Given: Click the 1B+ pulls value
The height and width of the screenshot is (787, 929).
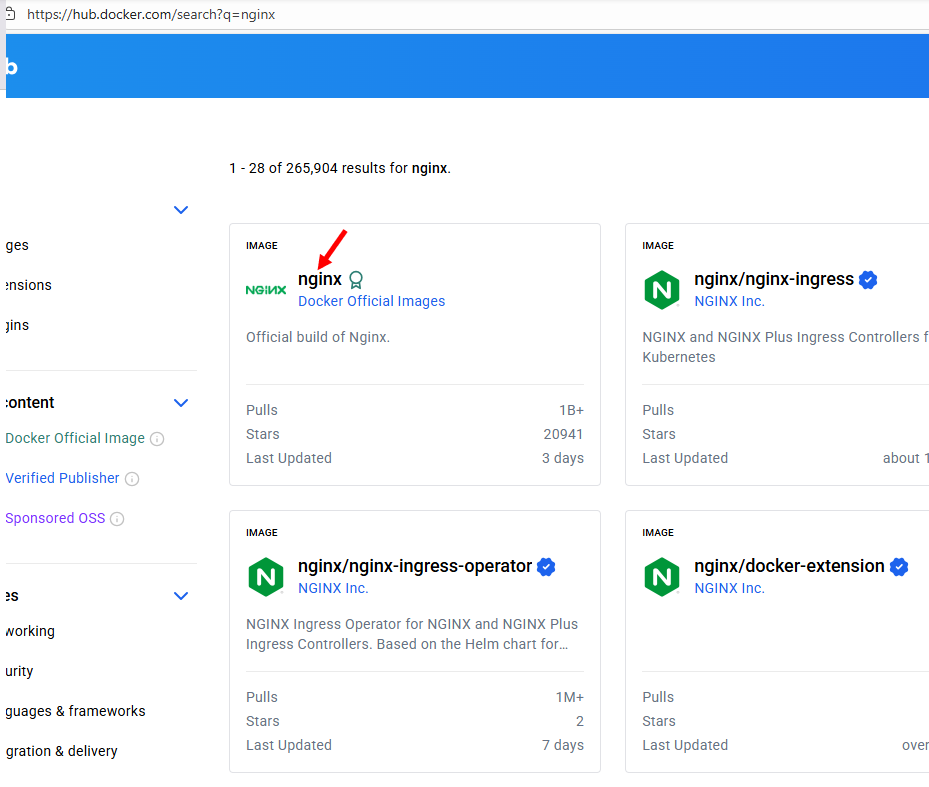Looking at the screenshot, I should (x=571, y=410).
